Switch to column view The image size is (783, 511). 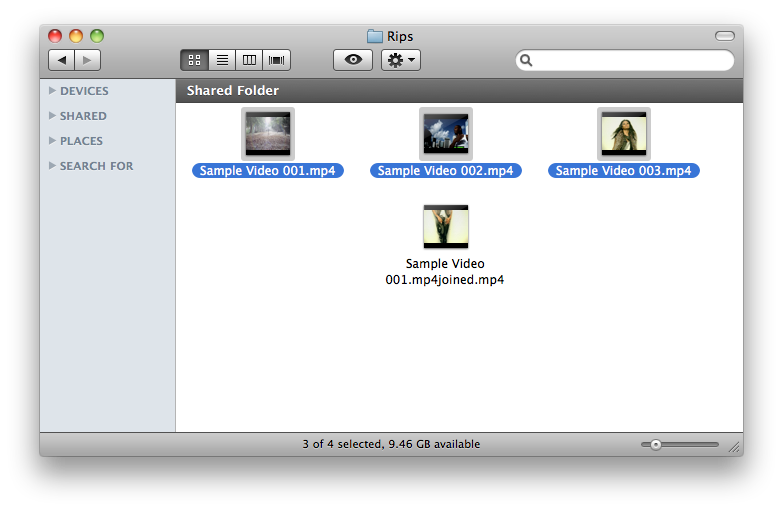pos(249,60)
